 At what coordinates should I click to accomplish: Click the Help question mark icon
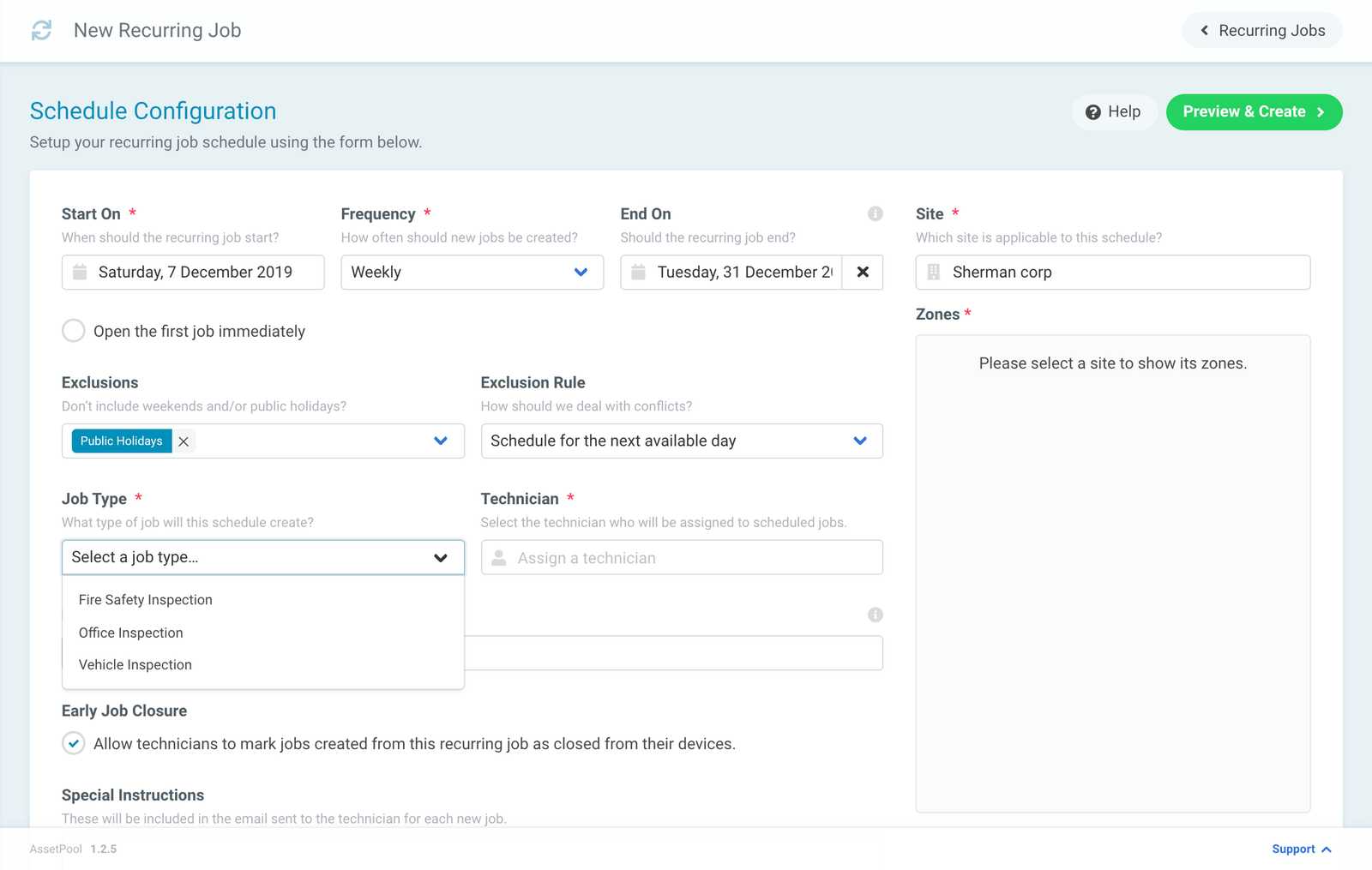pyautogui.click(x=1092, y=112)
